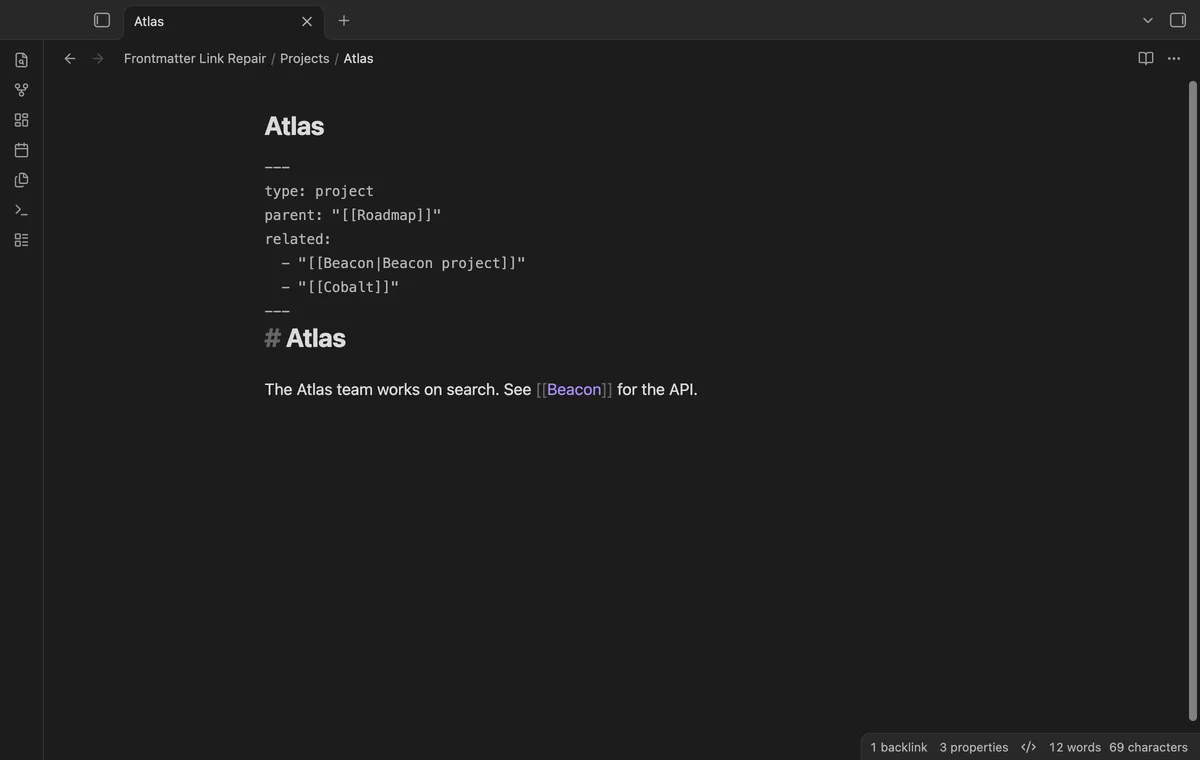This screenshot has height=760, width=1200.
Task: Open a new tab with plus icon
Action: (x=344, y=20)
